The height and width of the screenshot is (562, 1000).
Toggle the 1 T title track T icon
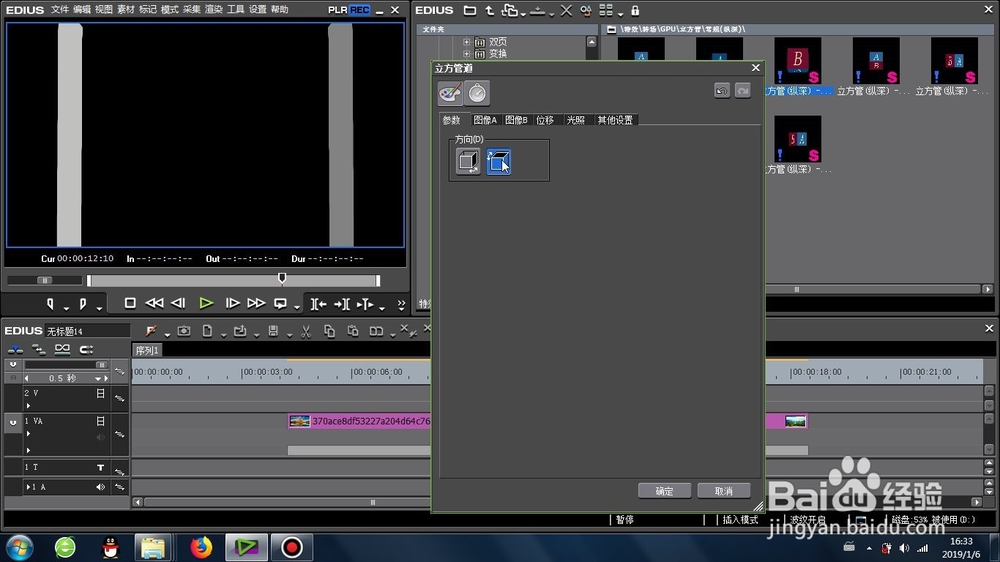coord(100,468)
